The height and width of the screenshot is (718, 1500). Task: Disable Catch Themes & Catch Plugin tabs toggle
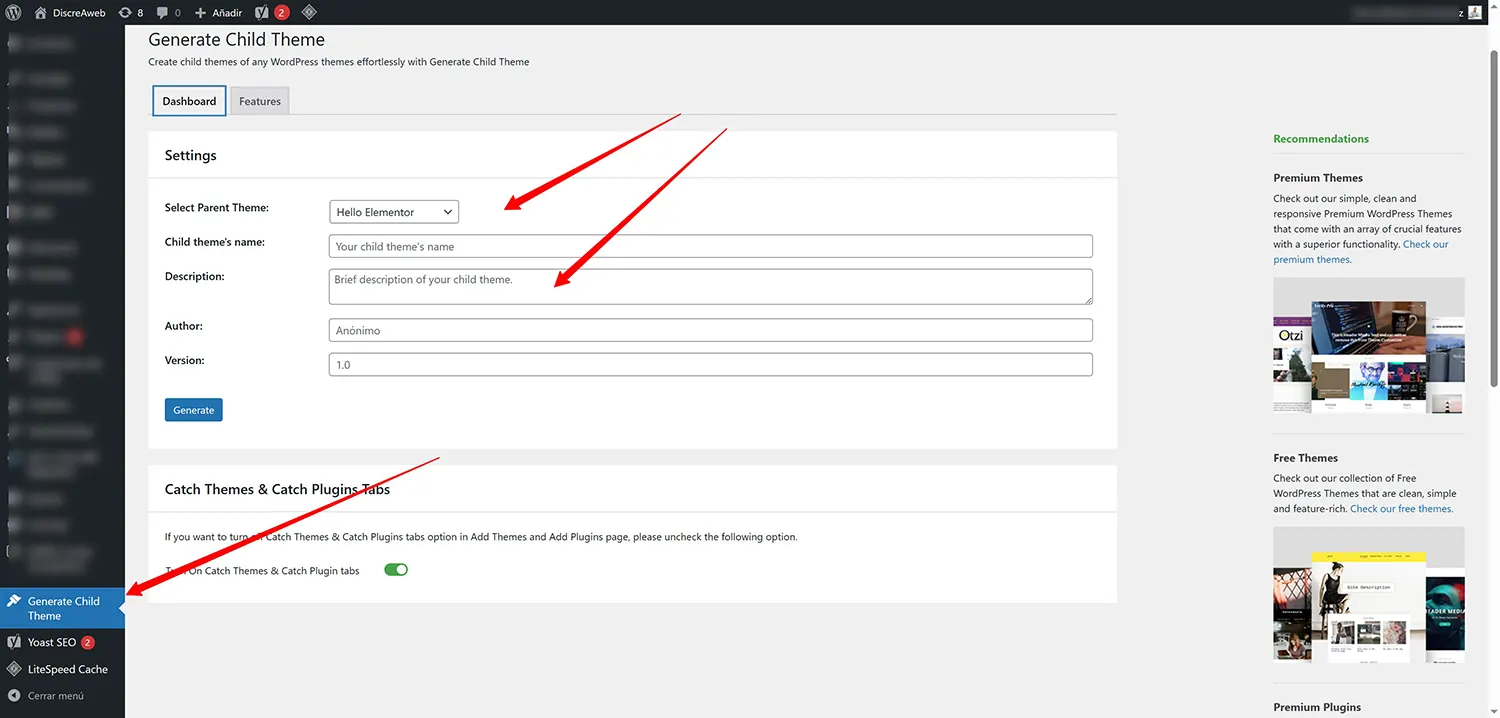395,570
